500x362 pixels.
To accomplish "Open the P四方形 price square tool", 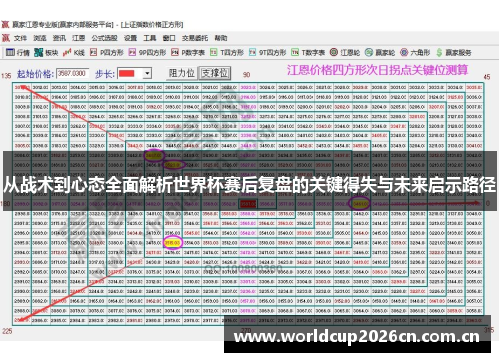I will 107,52.
